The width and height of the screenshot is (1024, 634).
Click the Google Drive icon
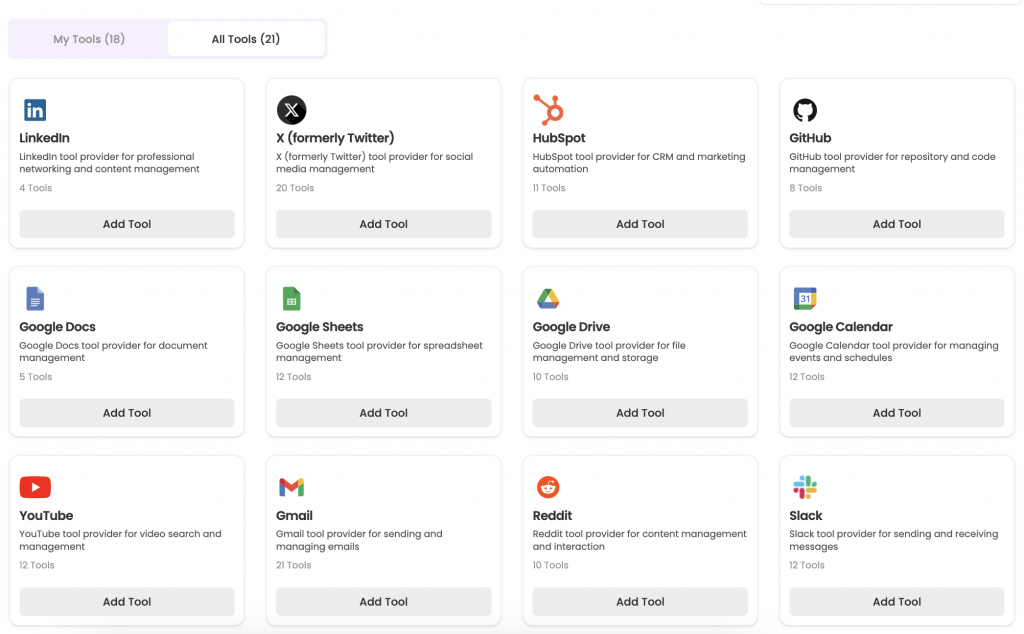tap(548, 298)
